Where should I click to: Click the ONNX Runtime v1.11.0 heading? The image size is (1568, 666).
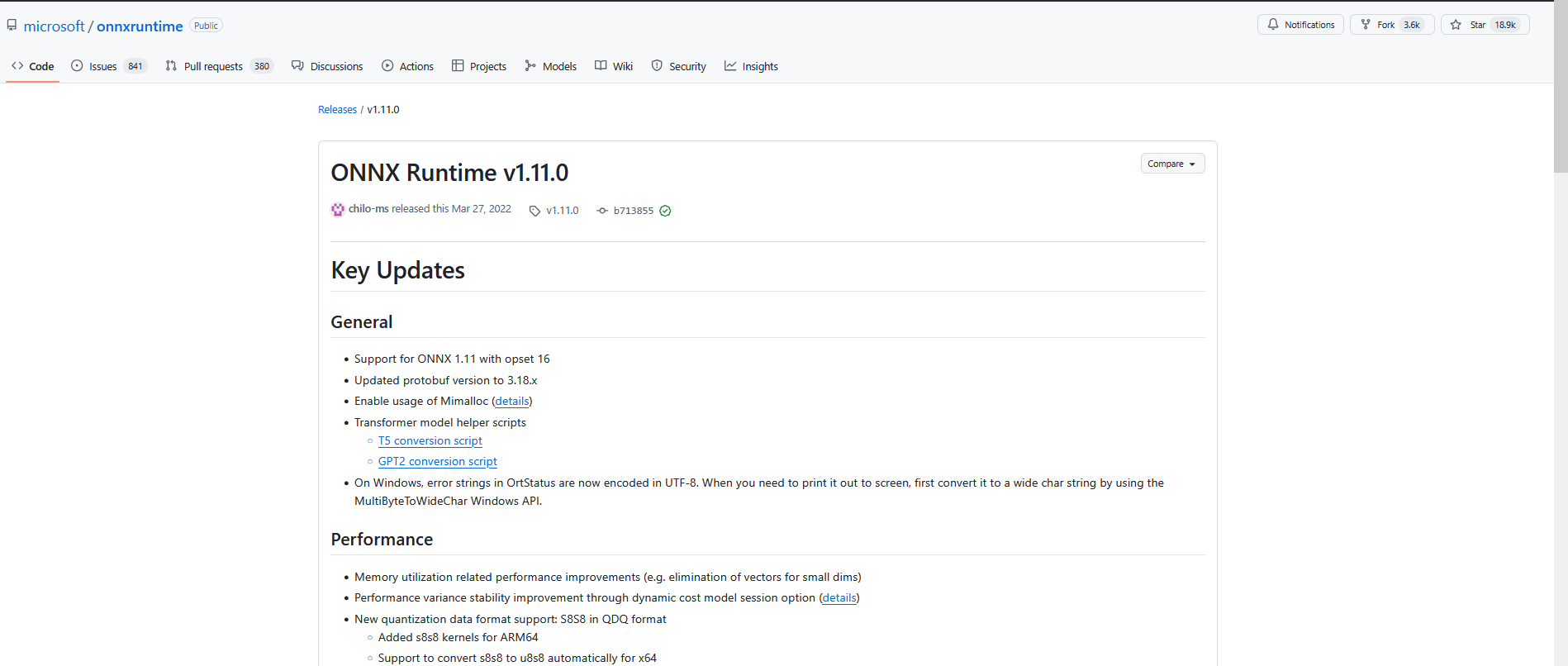tap(449, 173)
